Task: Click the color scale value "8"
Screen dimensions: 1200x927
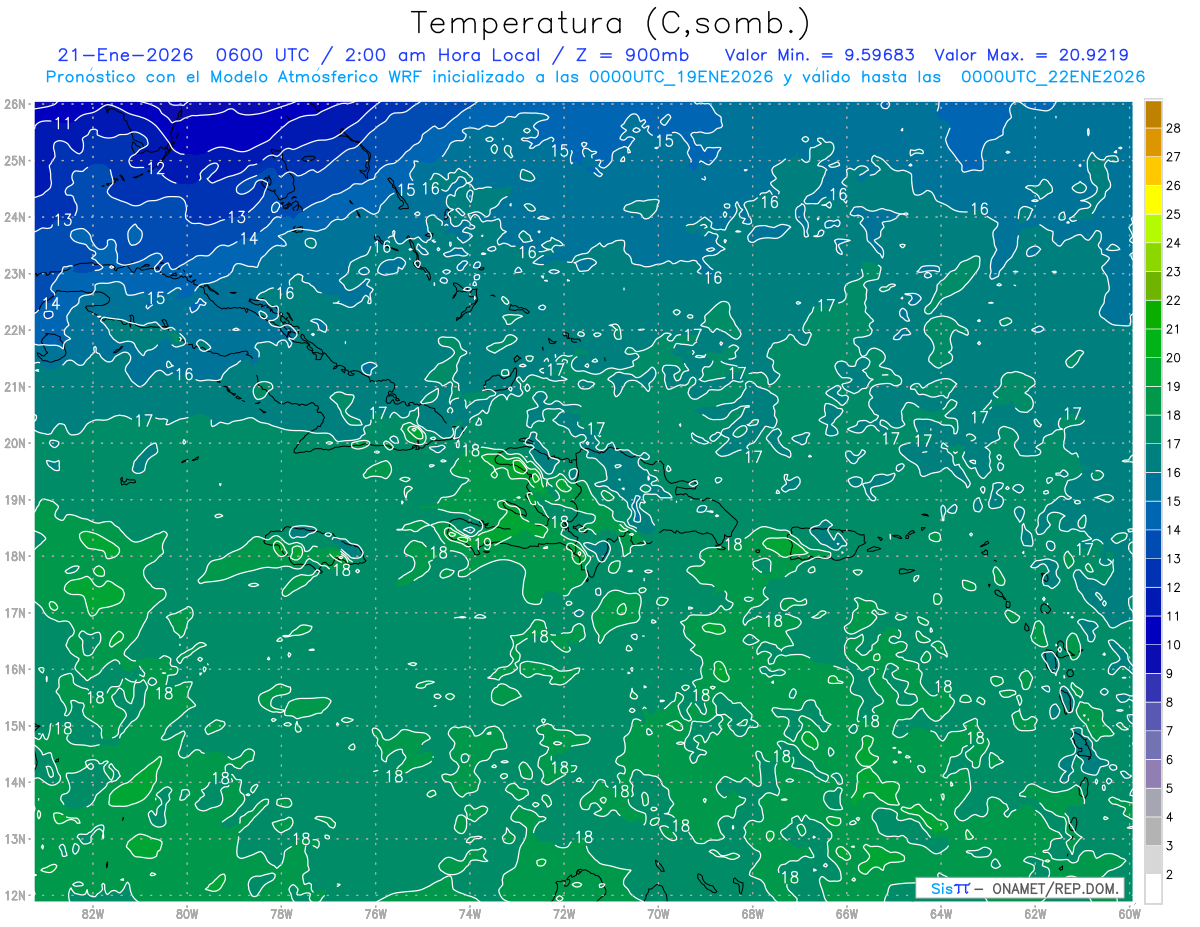Action: click(x=1170, y=702)
